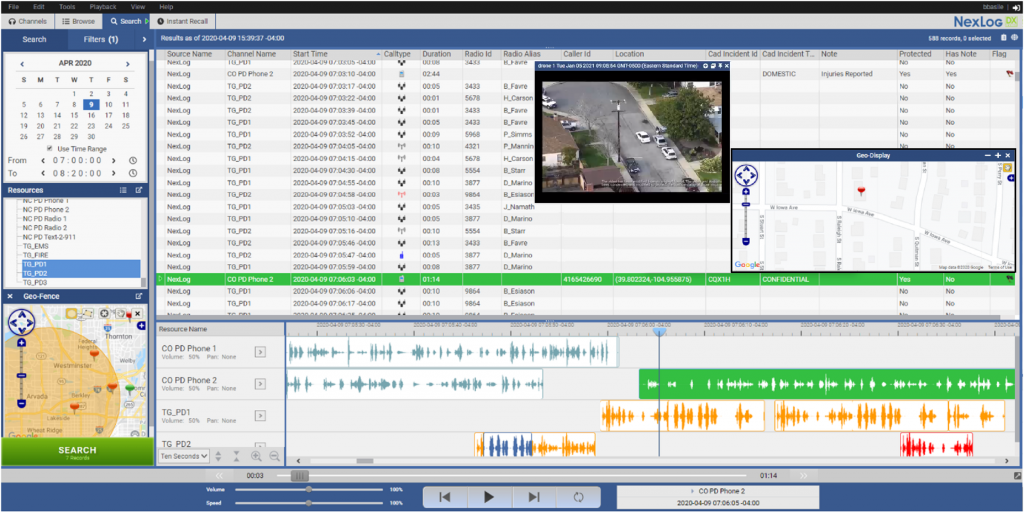Select the highlighted CONFIDENTIAL incident row
This screenshot has width=1024, height=513.
(x=586, y=279)
